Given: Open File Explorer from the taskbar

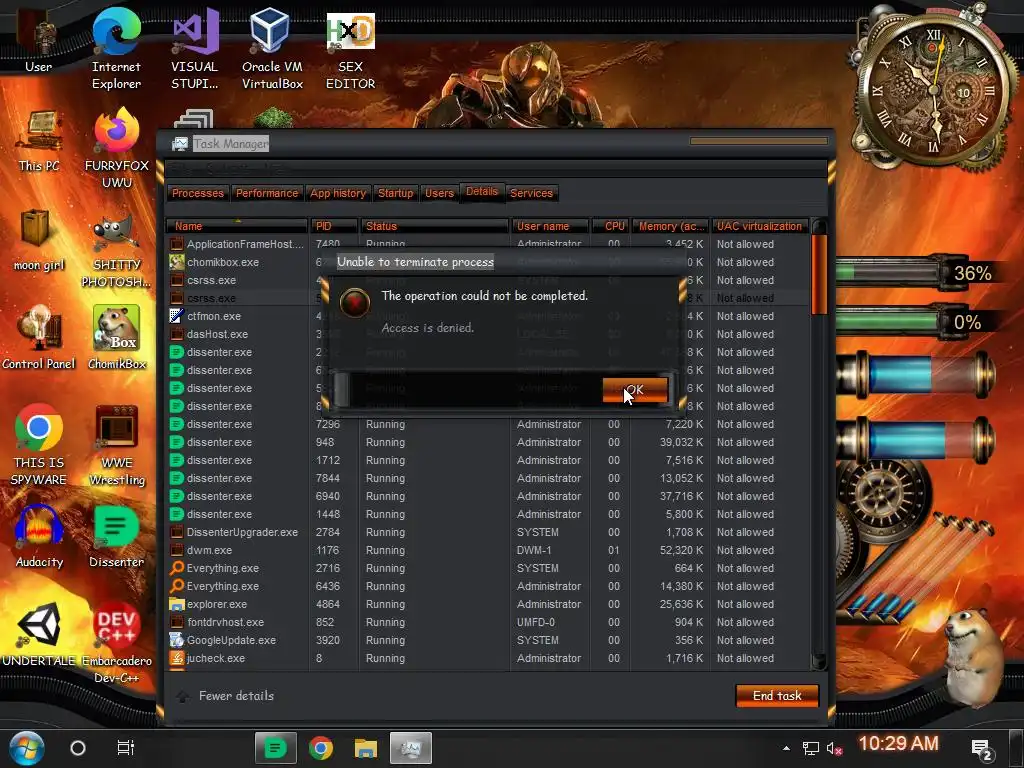Looking at the screenshot, I should (x=366, y=748).
